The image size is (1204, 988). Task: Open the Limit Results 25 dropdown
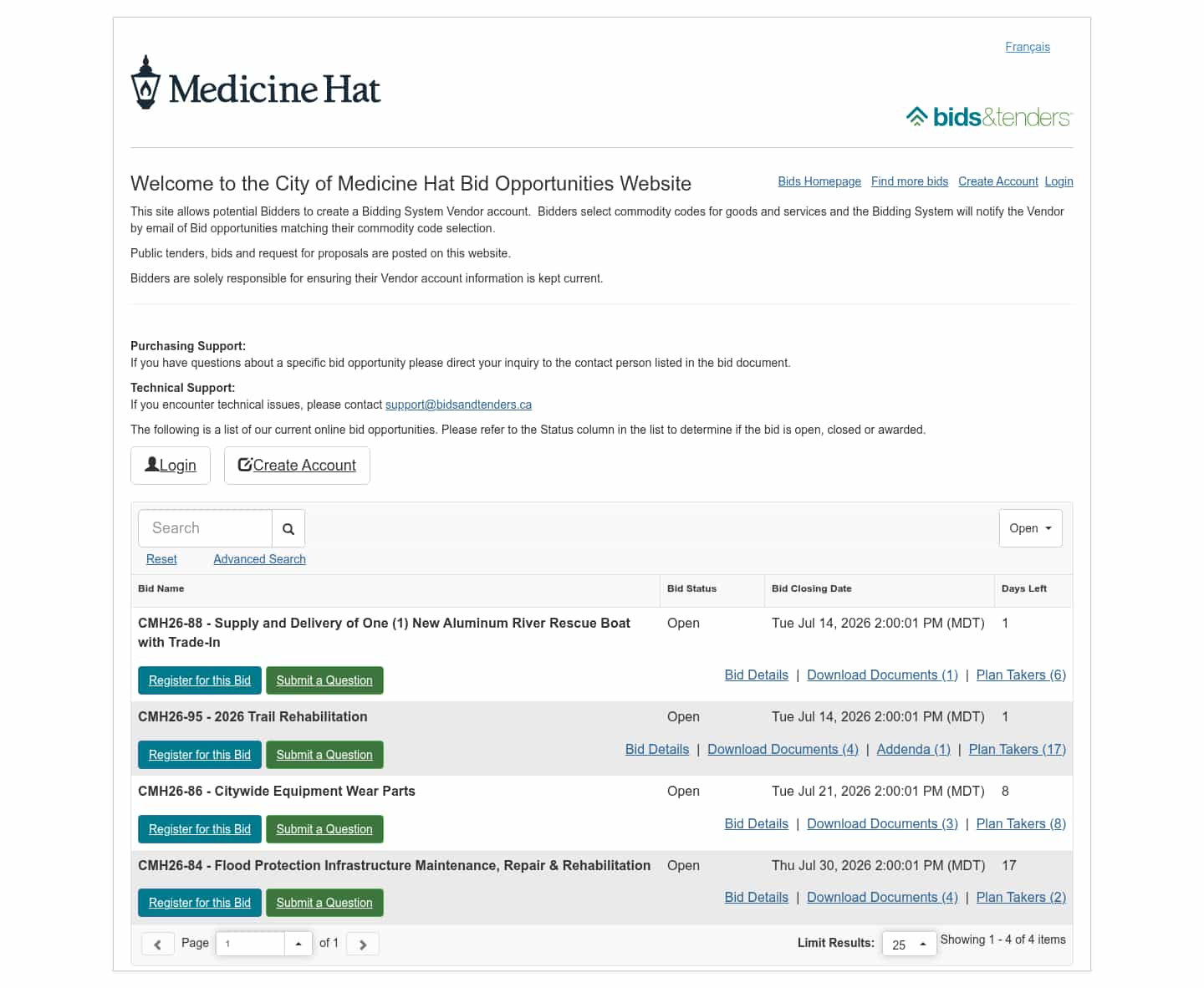[x=910, y=944]
